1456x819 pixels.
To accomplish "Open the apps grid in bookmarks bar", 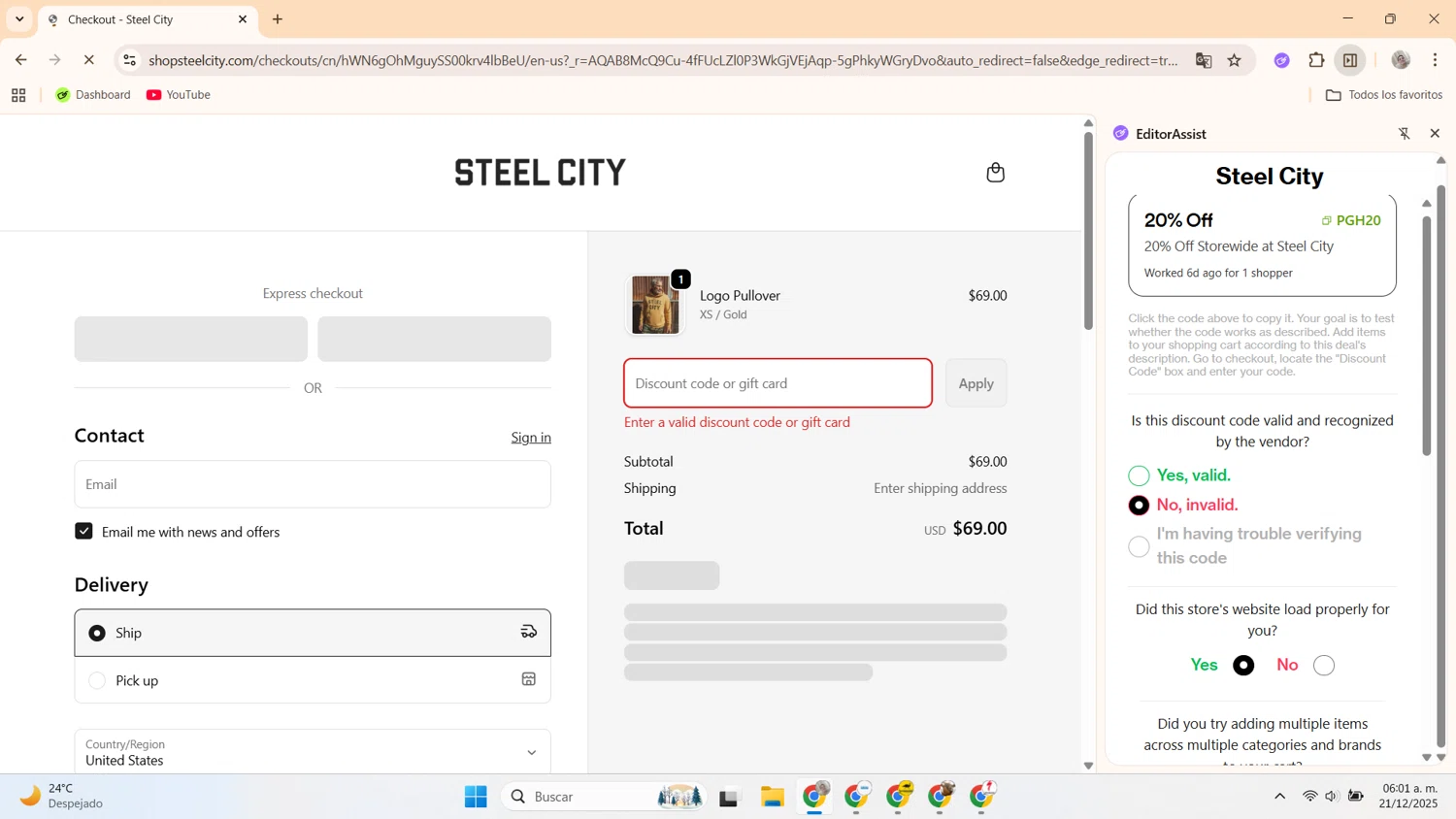I will coord(18,95).
